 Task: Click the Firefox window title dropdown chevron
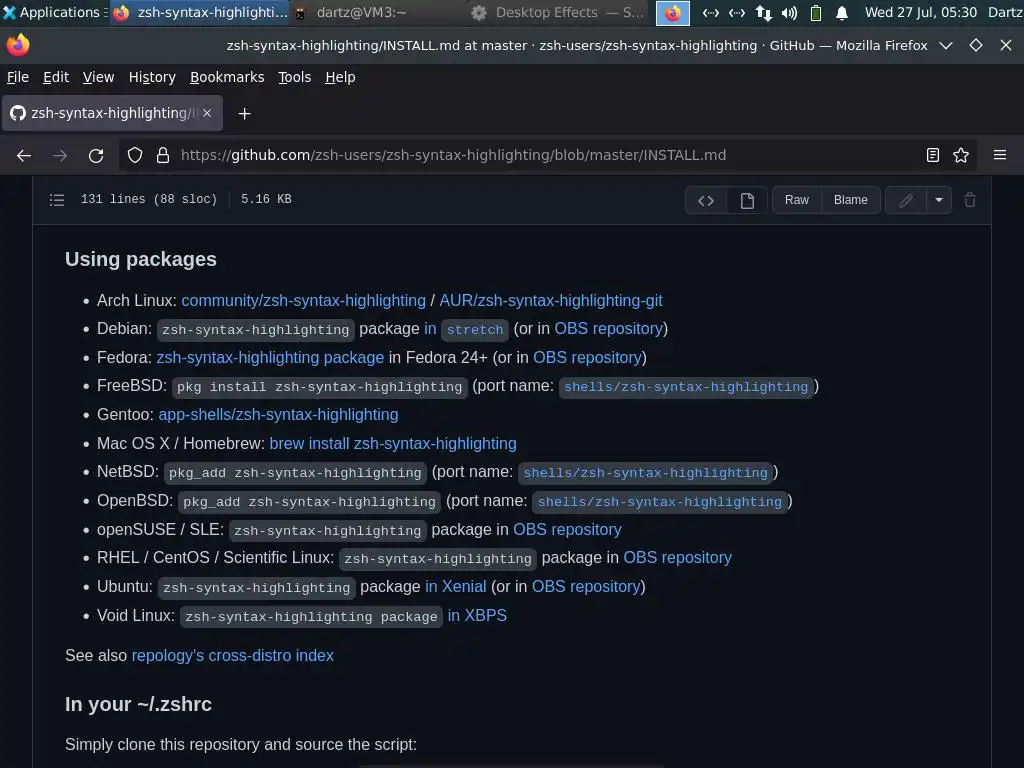pos(946,45)
